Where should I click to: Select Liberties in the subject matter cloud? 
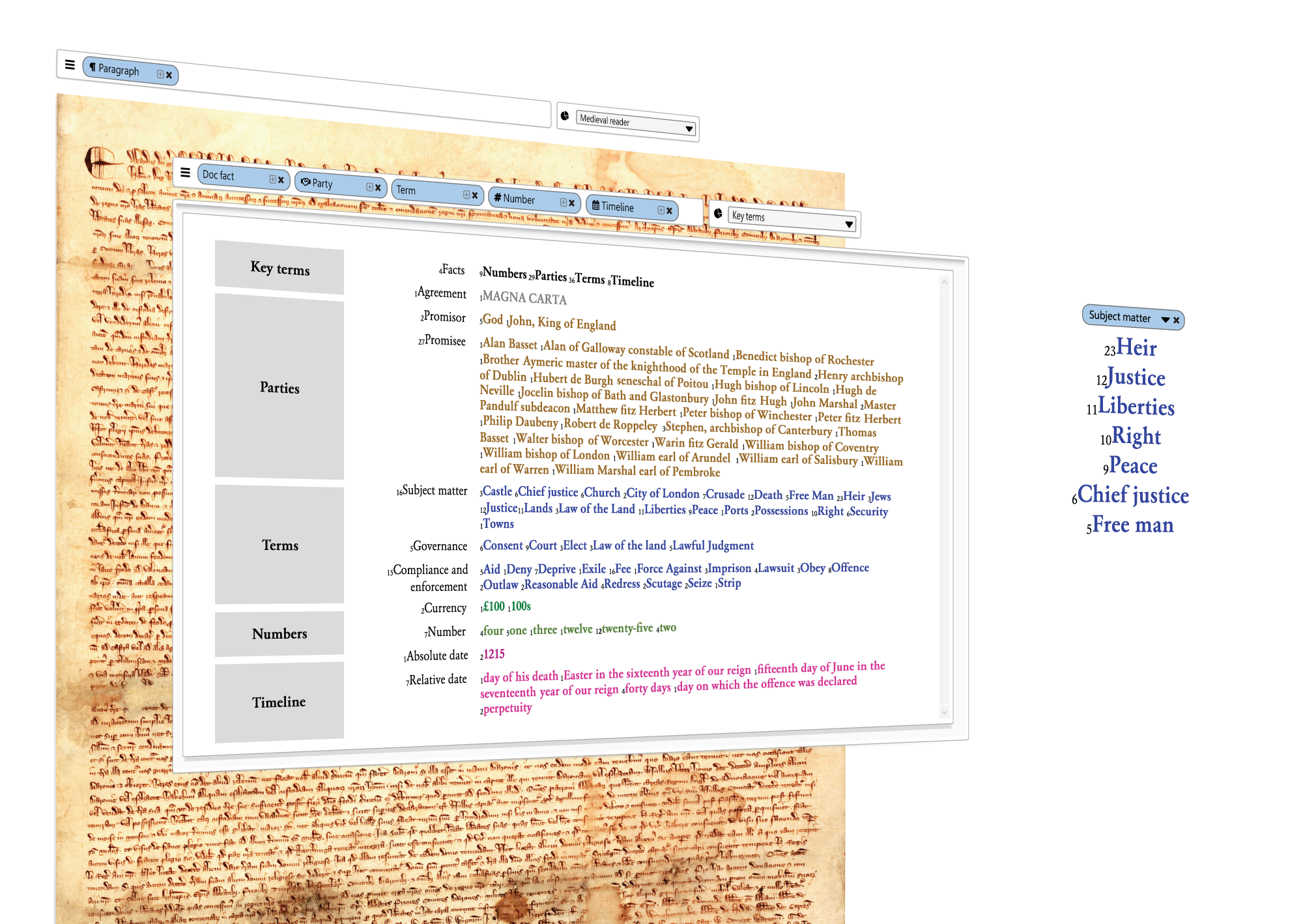point(1136,407)
